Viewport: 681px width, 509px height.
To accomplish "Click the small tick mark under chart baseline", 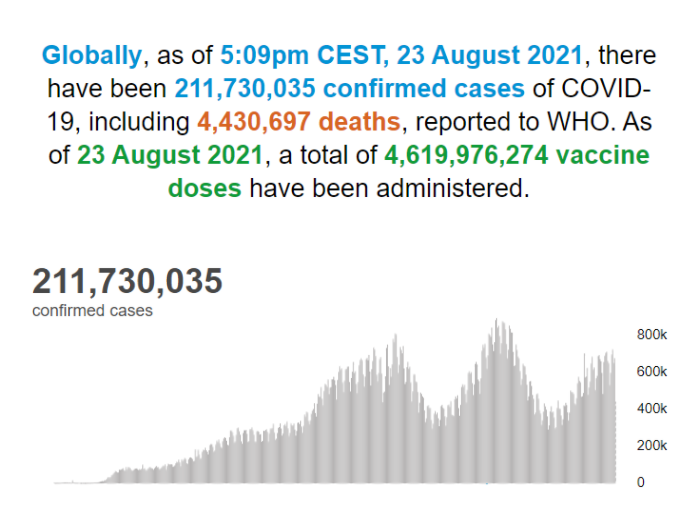I will pyautogui.click(x=487, y=485).
